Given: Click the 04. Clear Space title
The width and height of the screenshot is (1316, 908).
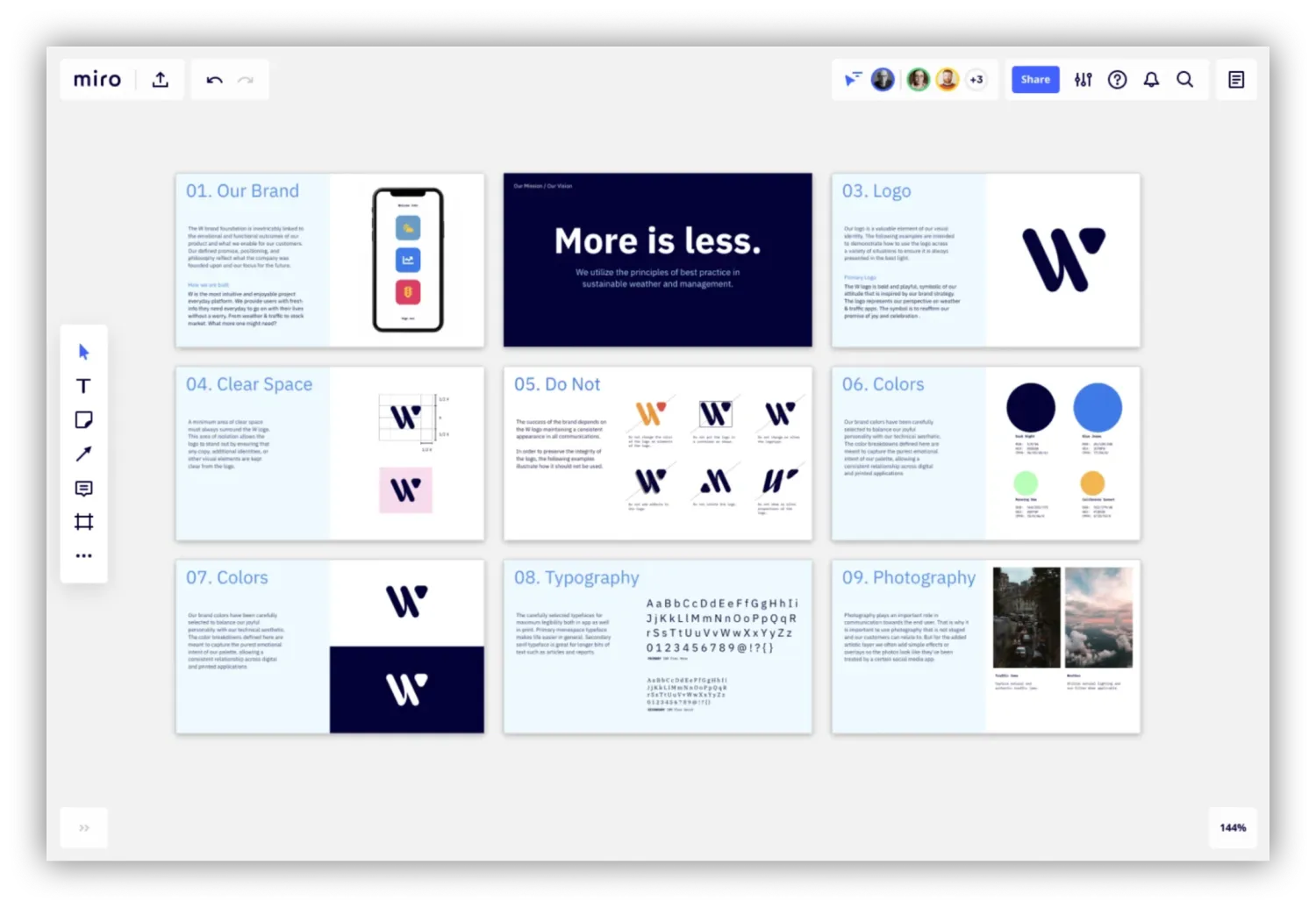Looking at the screenshot, I should [x=249, y=384].
